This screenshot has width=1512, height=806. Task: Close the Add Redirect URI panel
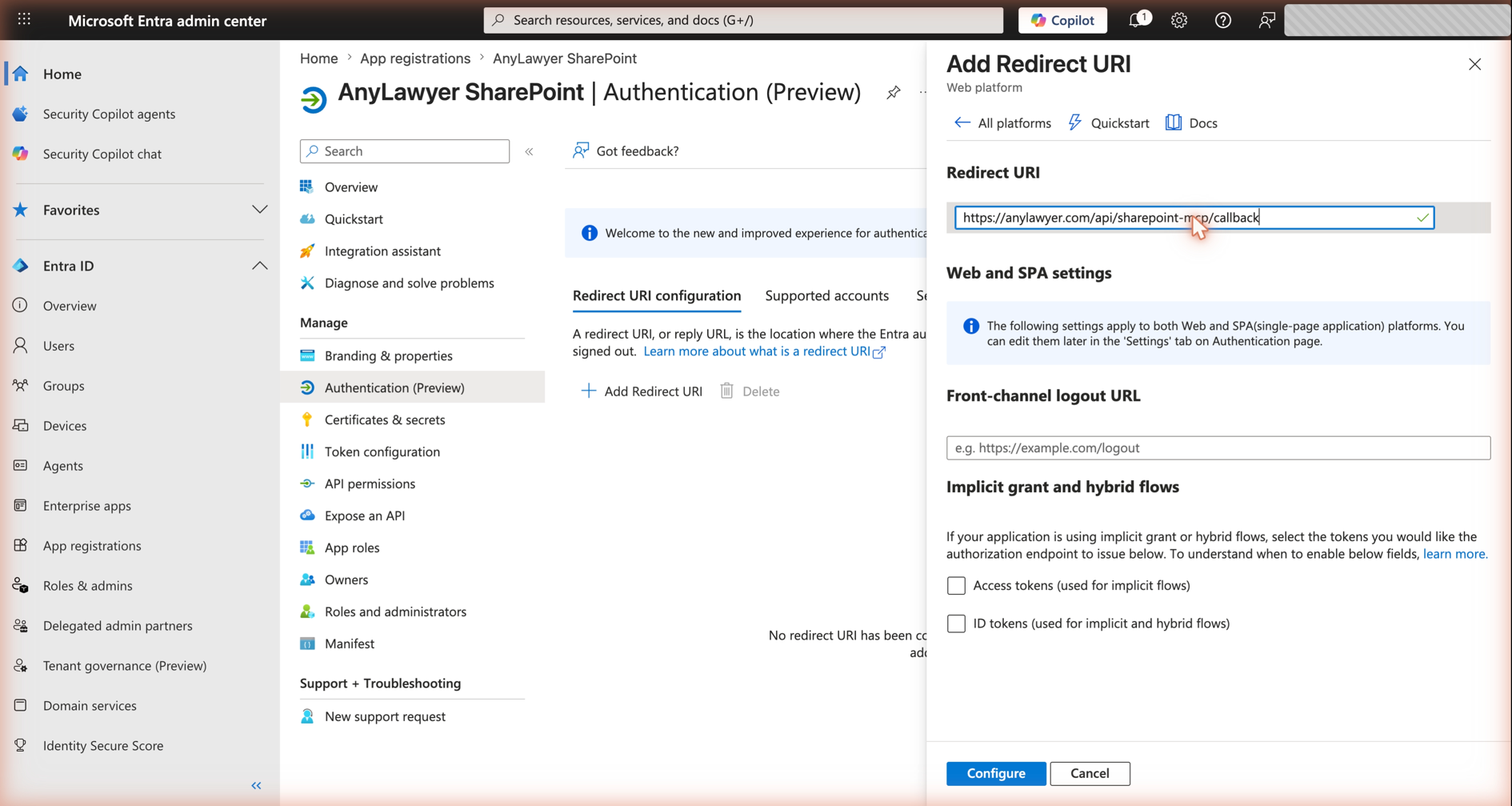[x=1474, y=64]
